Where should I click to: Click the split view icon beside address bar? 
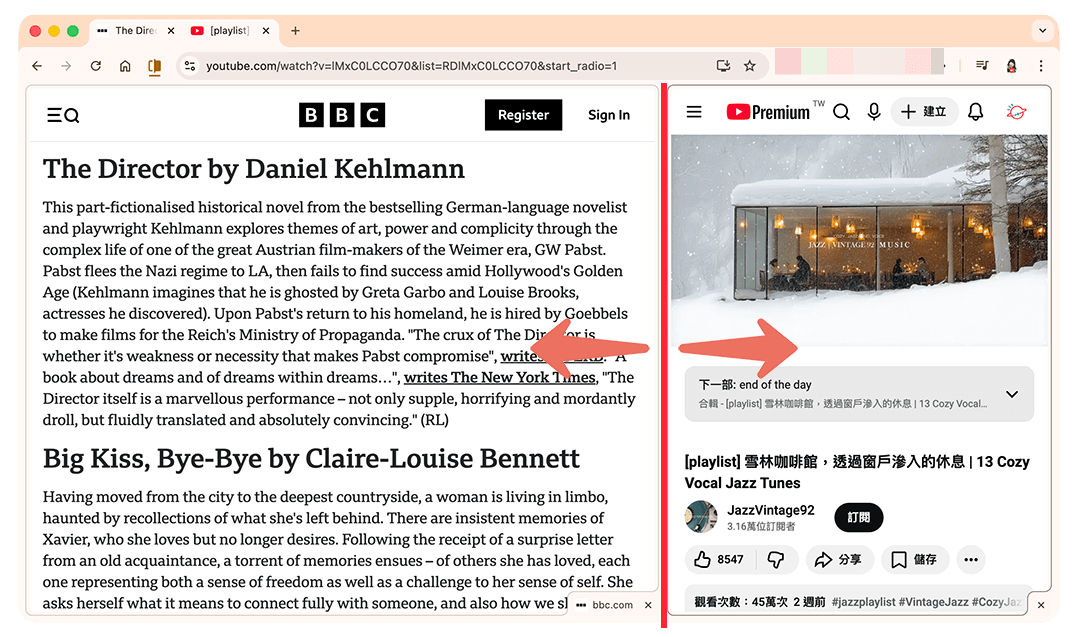coord(154,66)
